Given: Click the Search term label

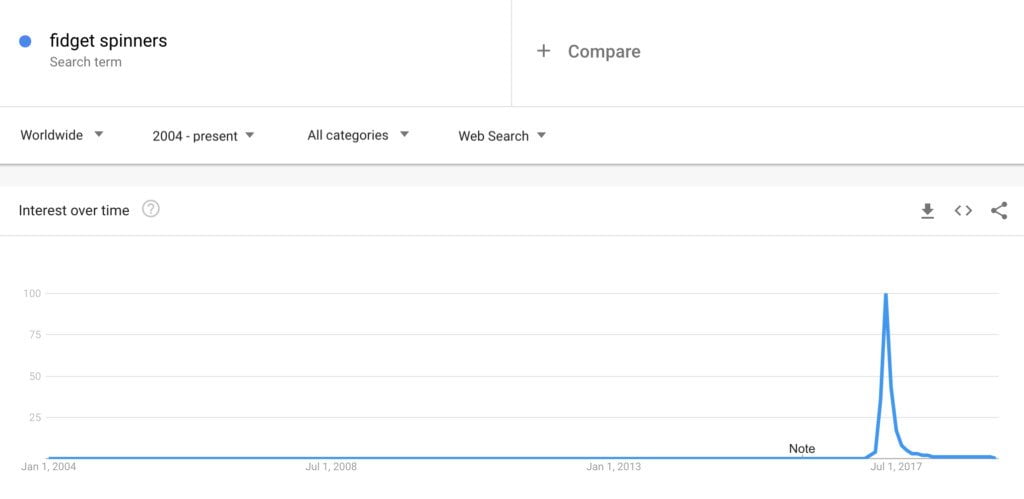Looking at the screenshot, I should [86, 62].
